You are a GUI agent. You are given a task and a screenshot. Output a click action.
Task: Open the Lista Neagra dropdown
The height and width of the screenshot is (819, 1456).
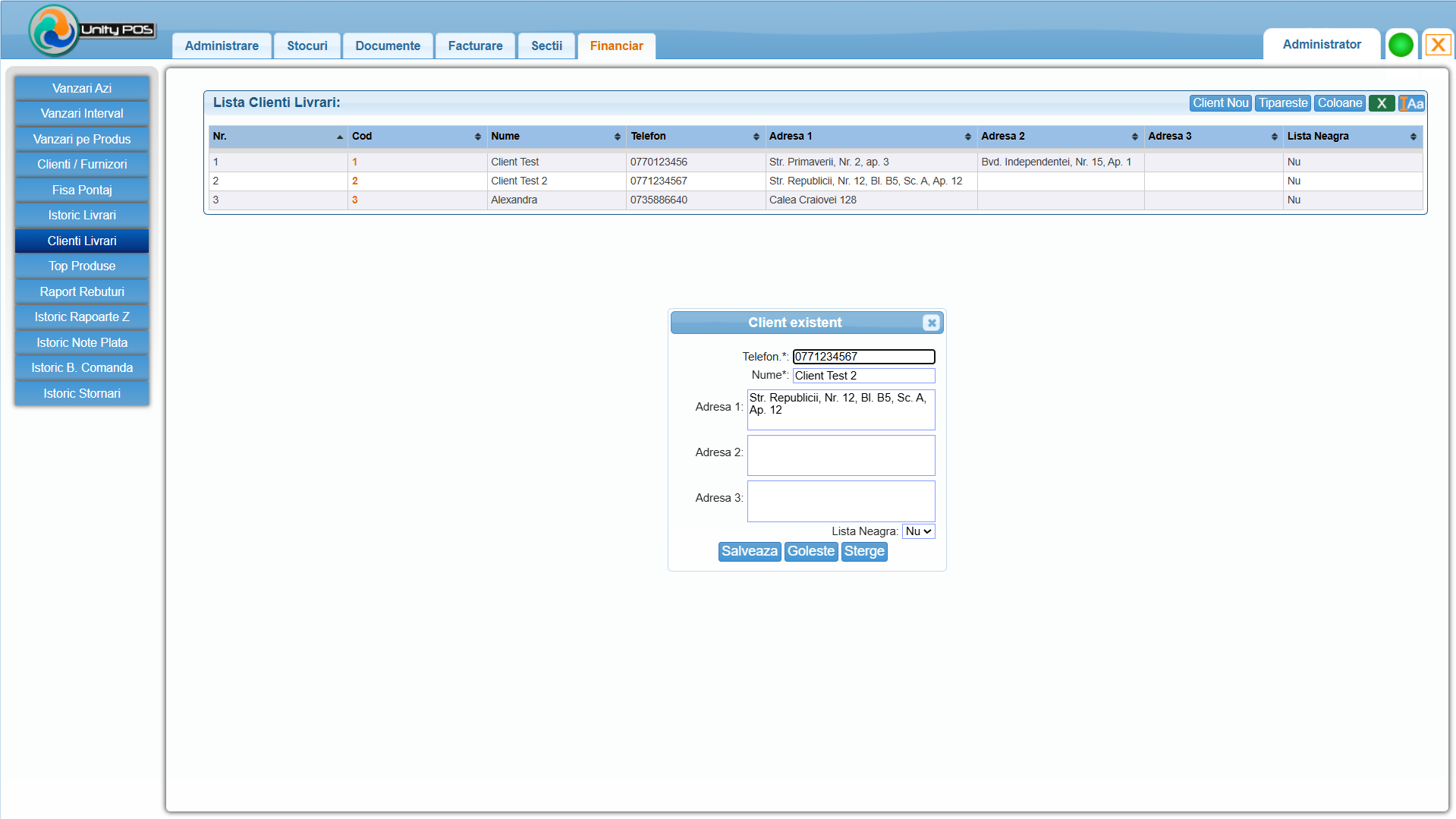tap(918, 531)
